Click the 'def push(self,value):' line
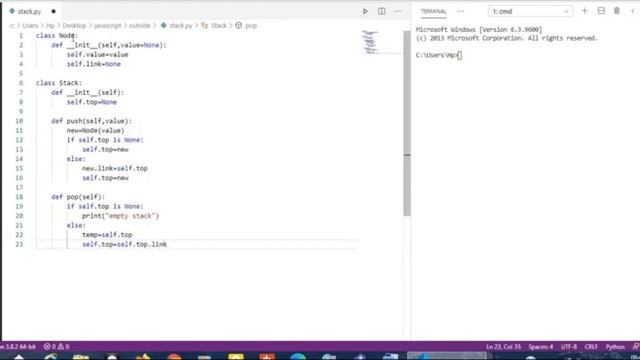 (x=91, y=121)
